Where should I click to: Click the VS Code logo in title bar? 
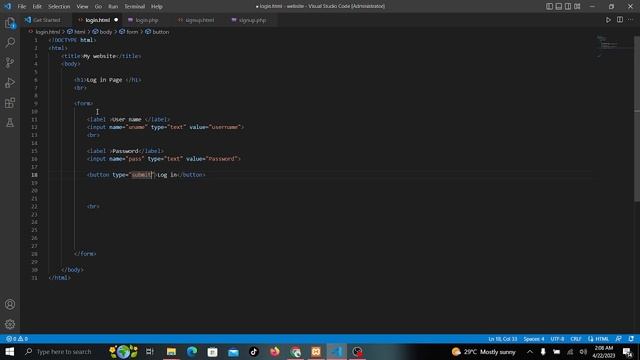pos(7,6)
